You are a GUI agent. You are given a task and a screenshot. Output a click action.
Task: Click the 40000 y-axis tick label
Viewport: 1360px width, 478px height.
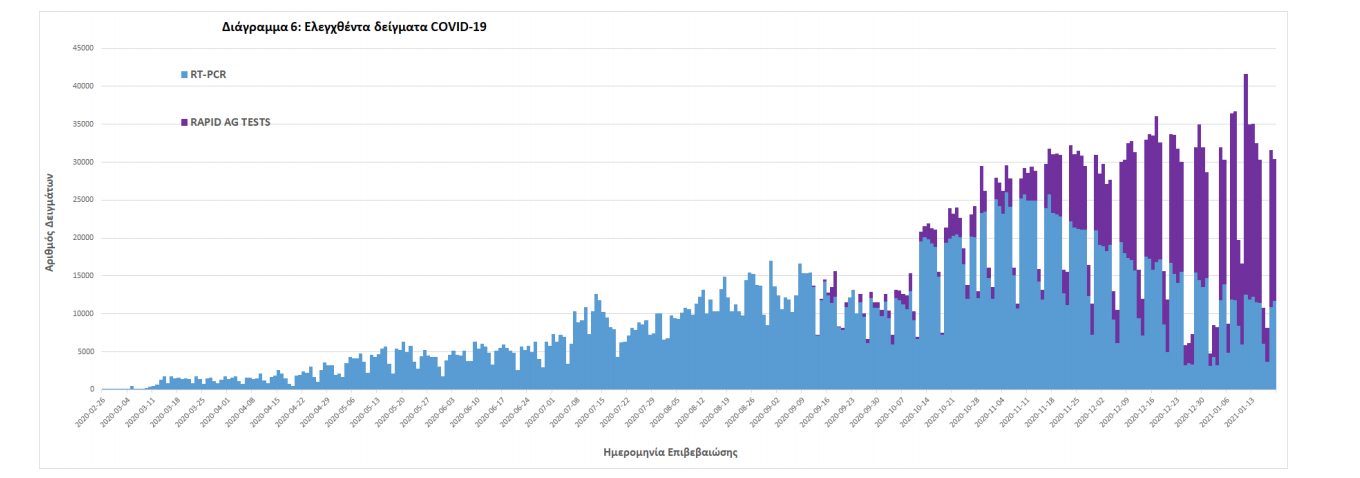(82, 86)
